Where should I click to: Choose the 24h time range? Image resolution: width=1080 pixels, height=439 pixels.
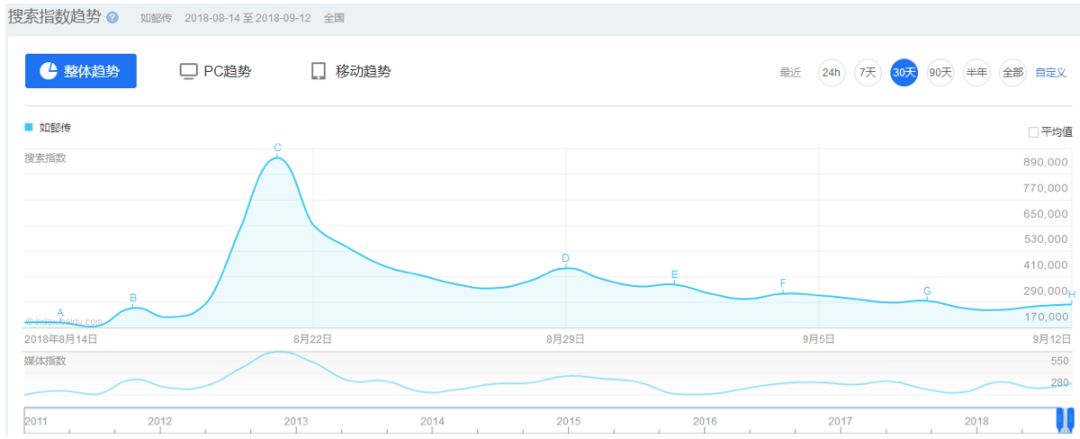[x=831, y=72]
